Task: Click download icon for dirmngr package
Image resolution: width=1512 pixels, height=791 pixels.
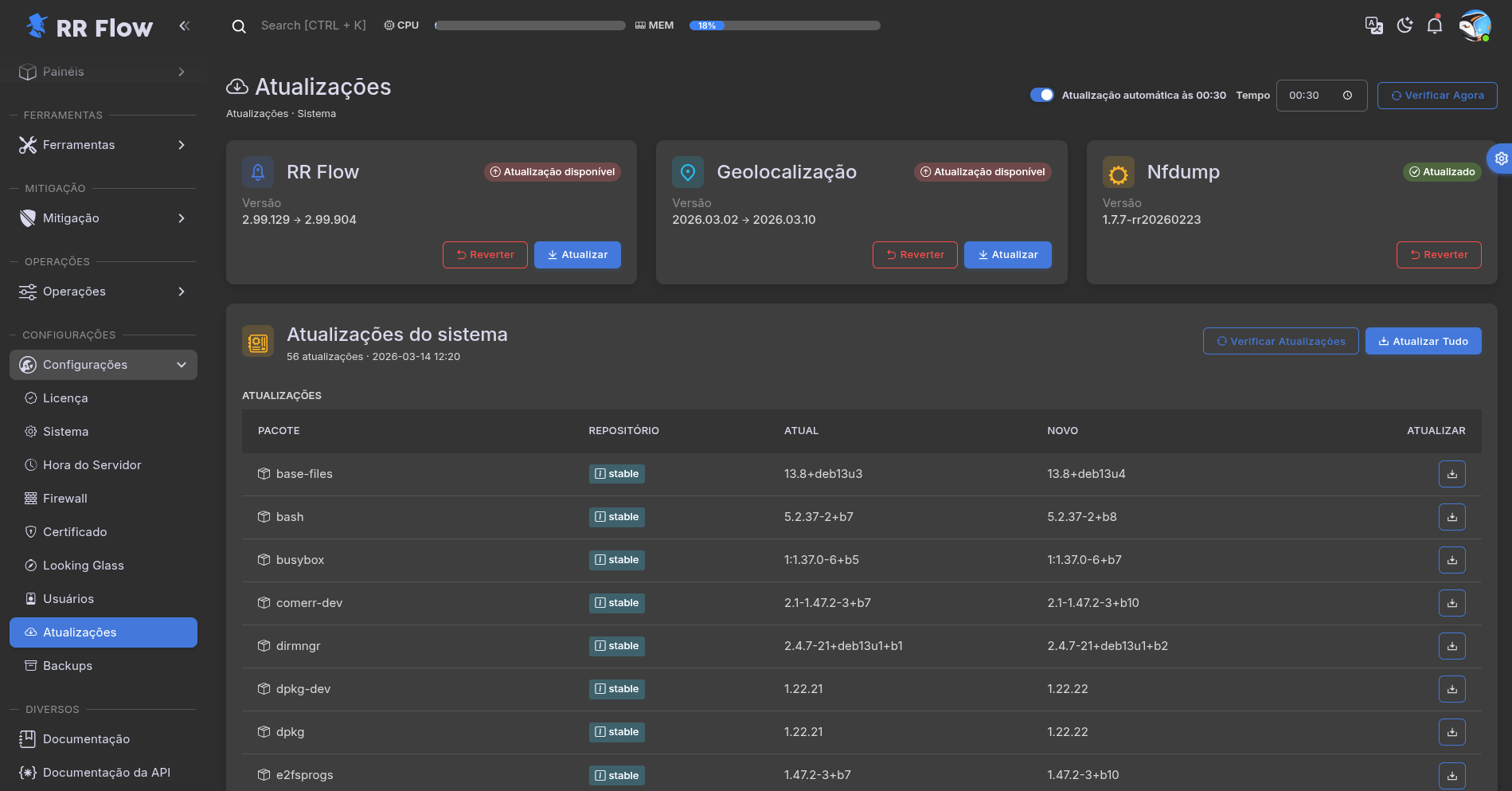Action: 1451,646
